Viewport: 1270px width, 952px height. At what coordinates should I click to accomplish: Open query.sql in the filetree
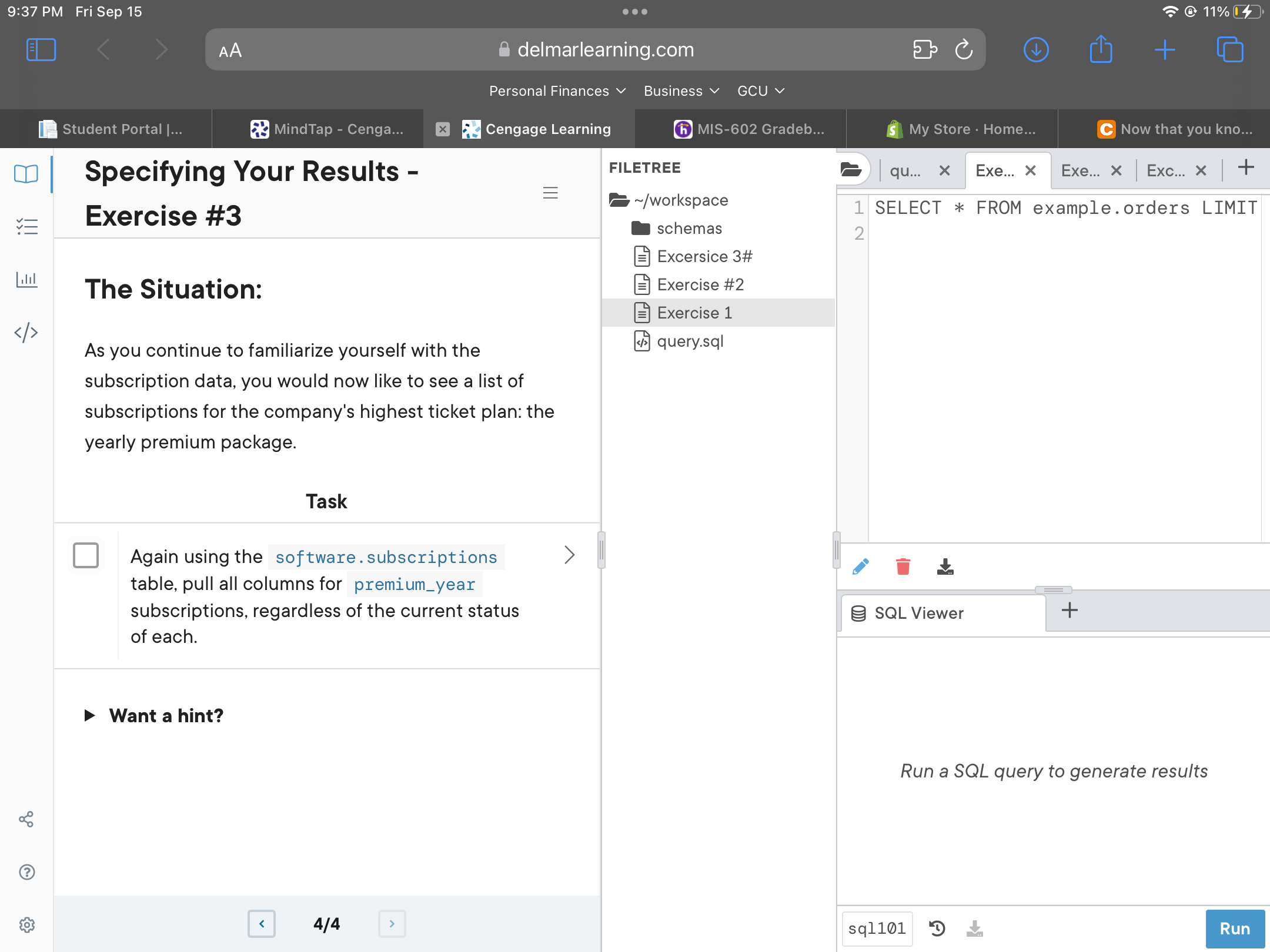tap(690, 341)
